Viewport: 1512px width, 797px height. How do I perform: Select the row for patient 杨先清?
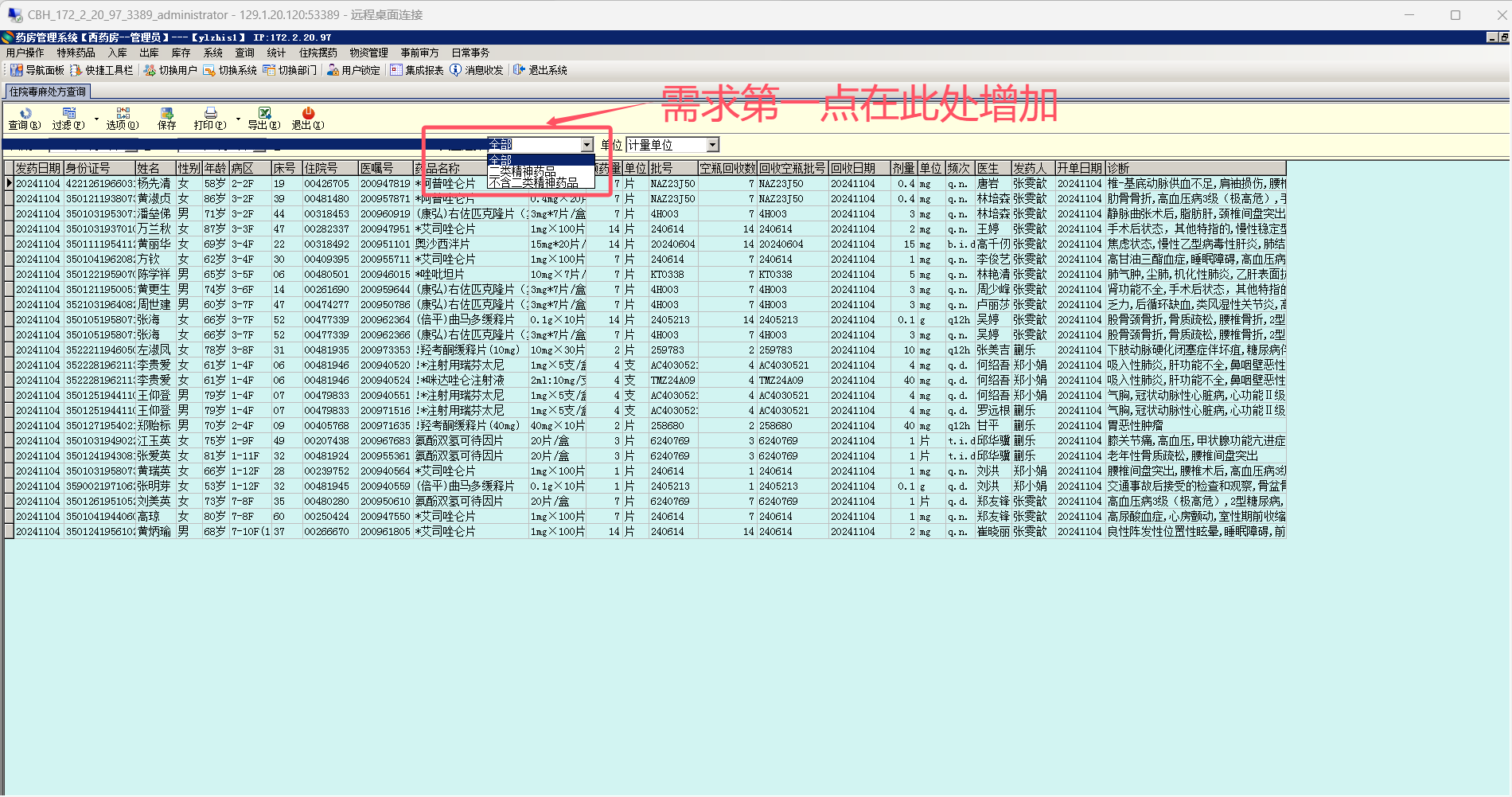tap(154, 184)
